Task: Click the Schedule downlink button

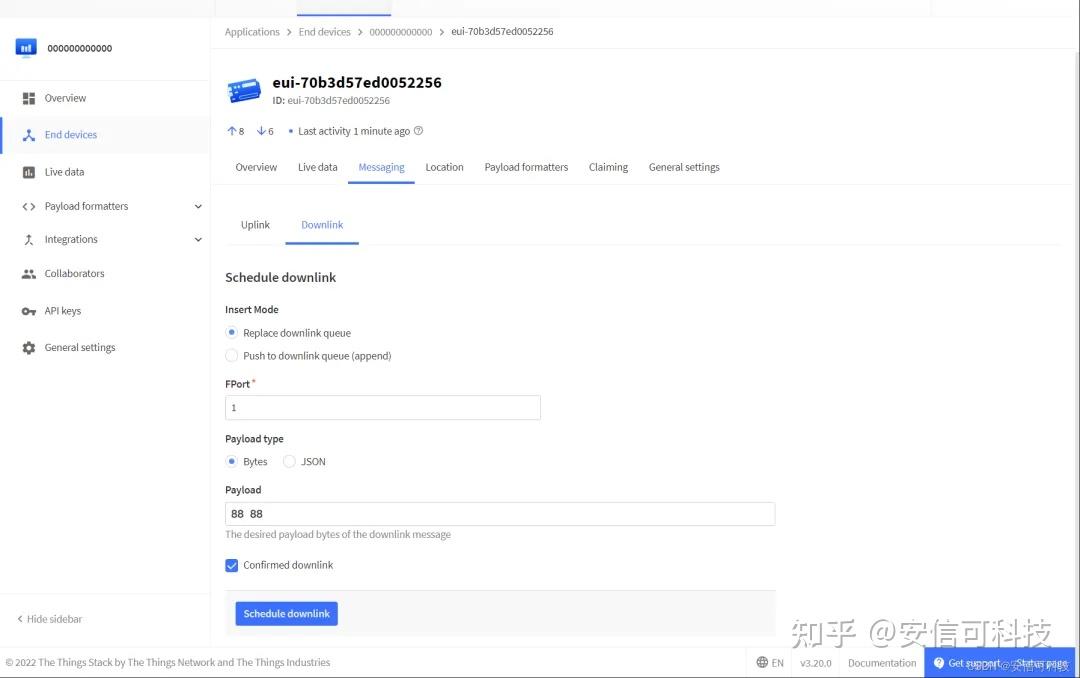Action: coord(287,614)
